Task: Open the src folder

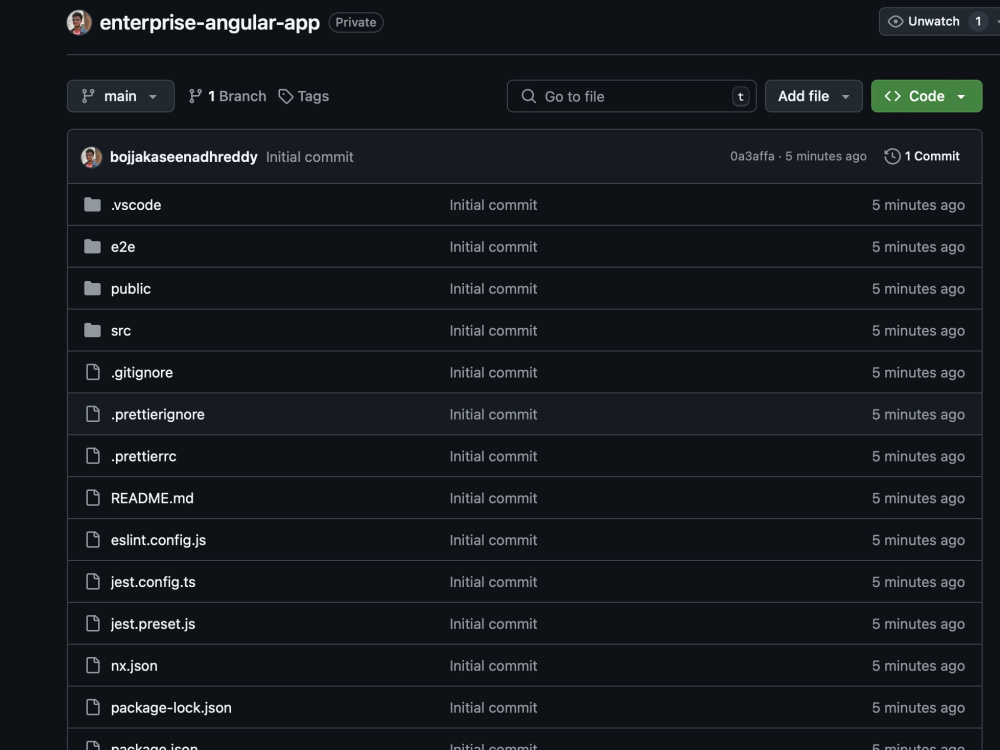Action: (x=121, y=330)
